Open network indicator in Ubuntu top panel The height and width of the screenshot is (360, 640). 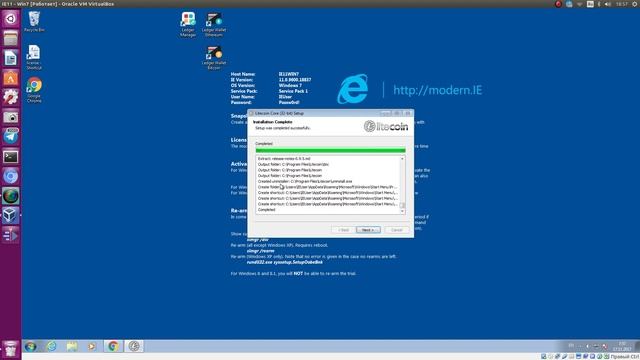coord(580,4)
